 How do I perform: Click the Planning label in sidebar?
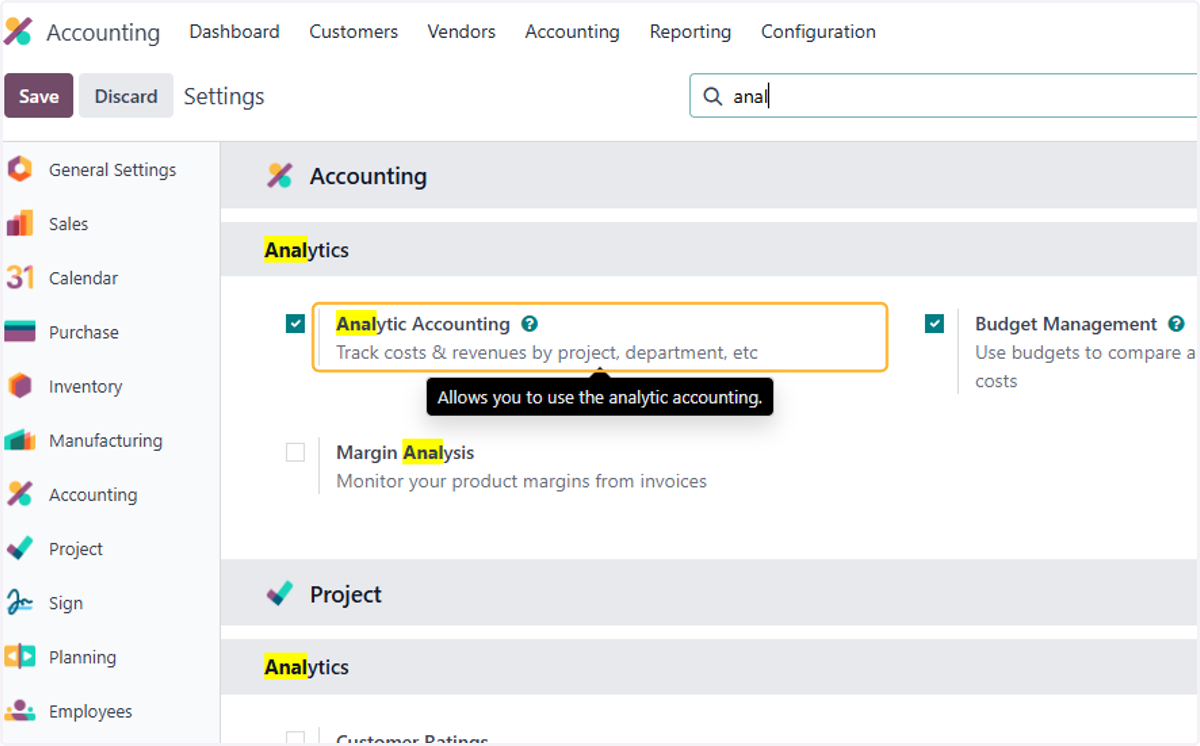point(82,657)
